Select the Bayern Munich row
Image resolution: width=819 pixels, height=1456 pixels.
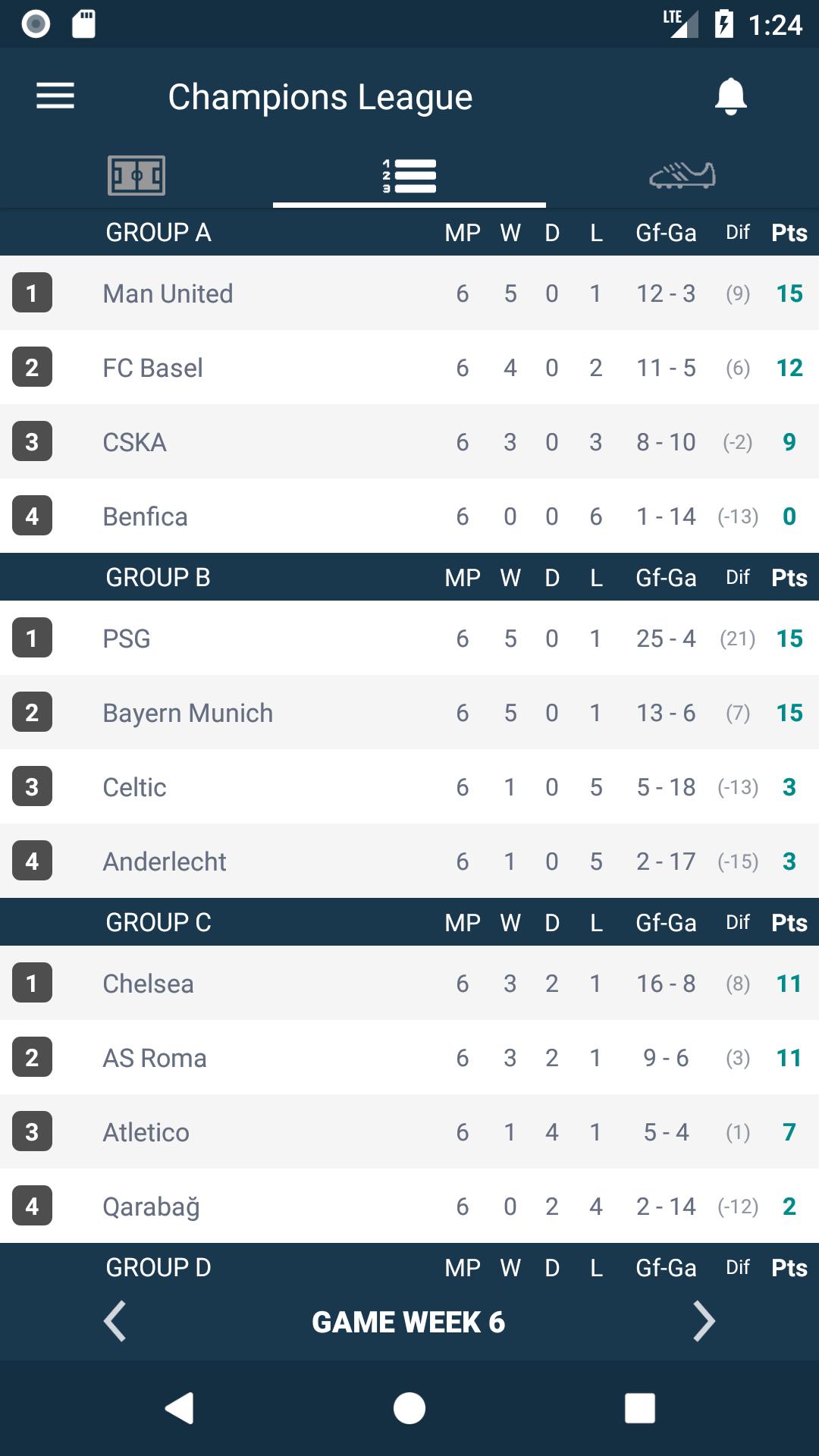pyautogui.click(x=409, y=712)
